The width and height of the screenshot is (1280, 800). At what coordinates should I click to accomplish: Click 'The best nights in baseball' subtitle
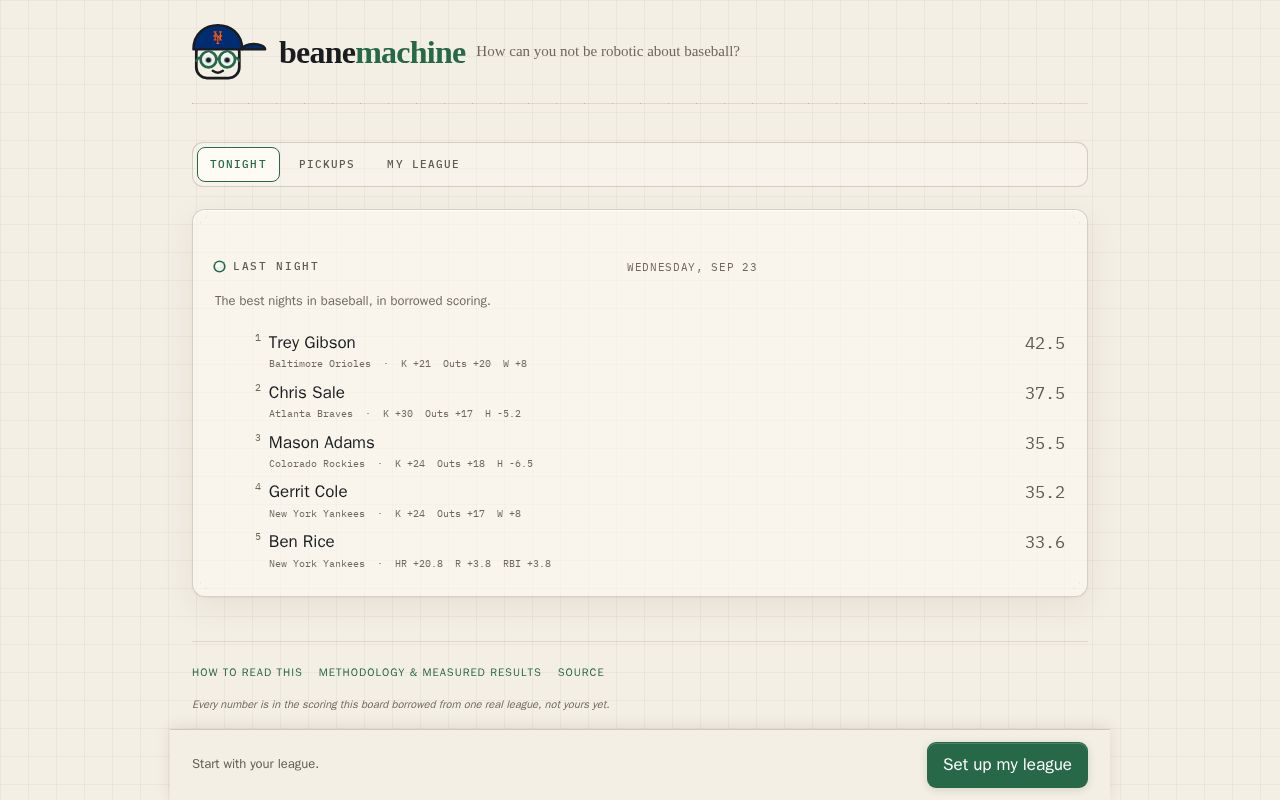point(353,301)
